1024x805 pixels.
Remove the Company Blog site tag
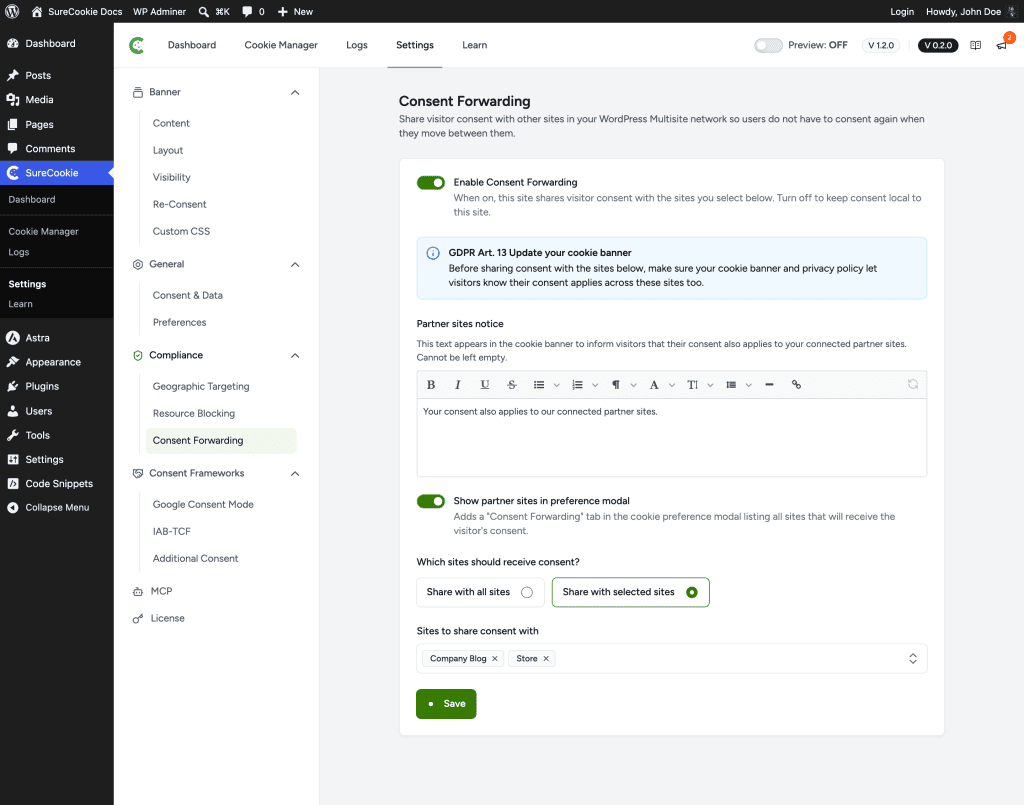[495, 659]
